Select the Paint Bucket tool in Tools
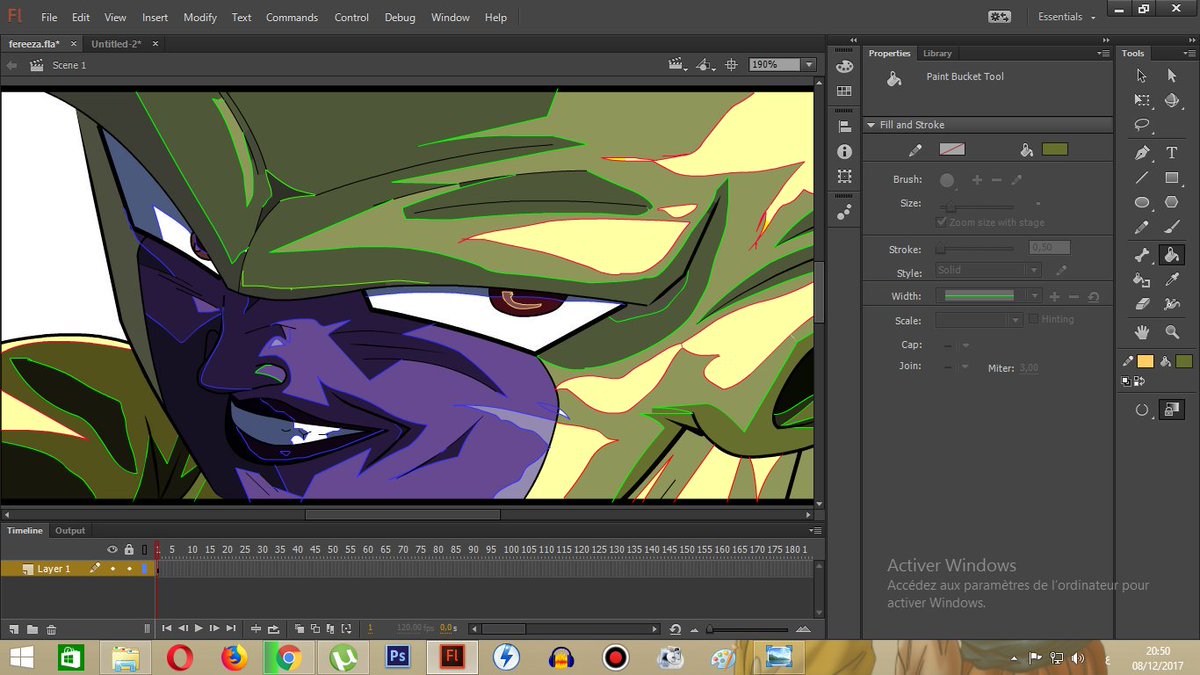 coord(1172,256)
